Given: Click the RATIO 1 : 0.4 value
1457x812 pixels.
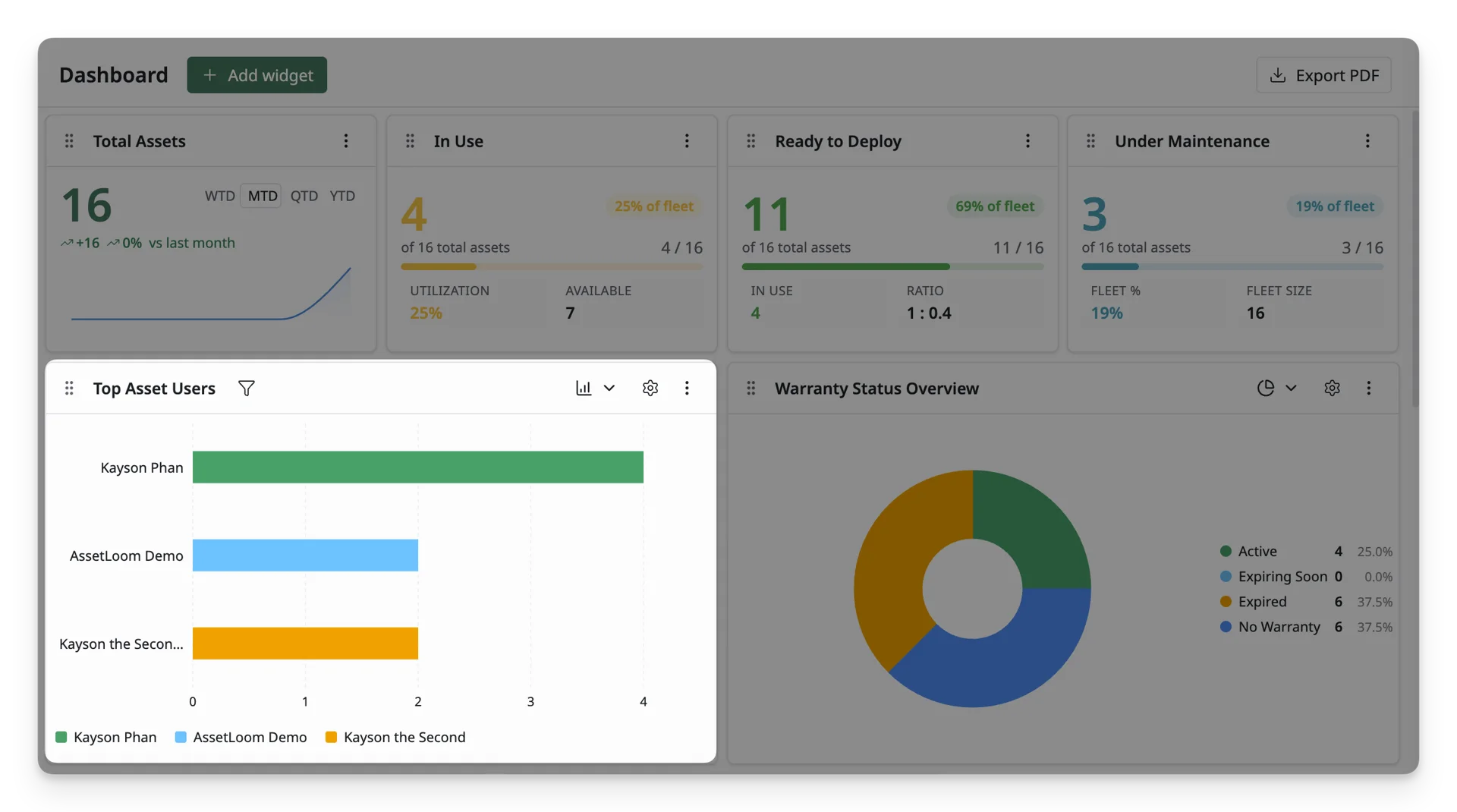Looking at the screenshot, I should pyautogui.click(x=929, y=313).
